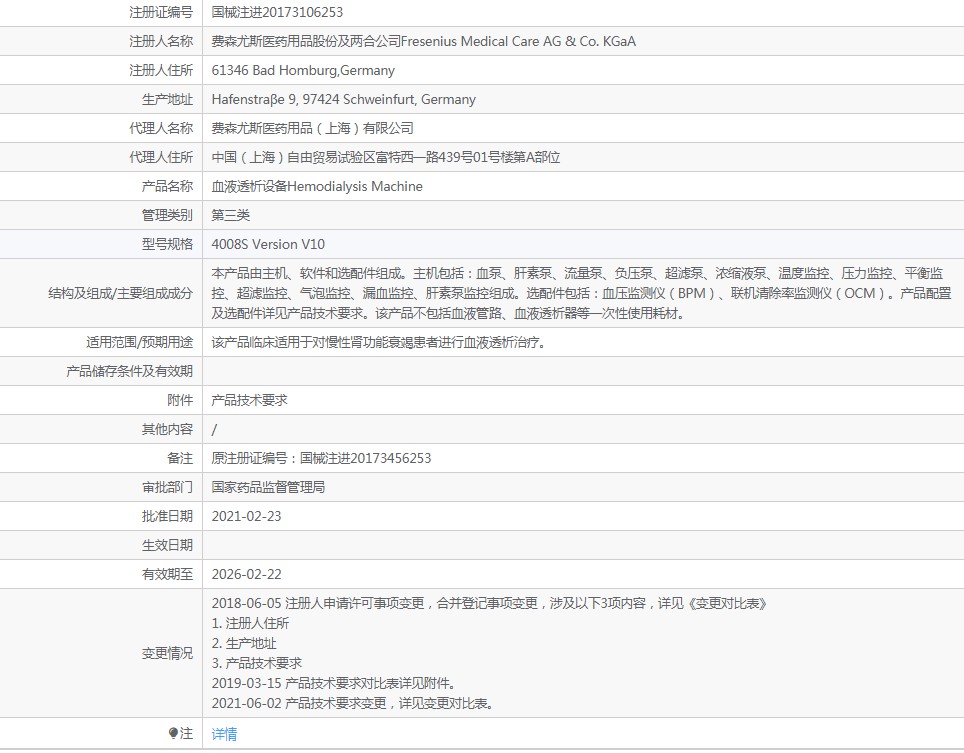The height and width of the screenshot is (753, 964).
Task: Select expiry date 2026-02-22
Action: [x=247, y=575]
